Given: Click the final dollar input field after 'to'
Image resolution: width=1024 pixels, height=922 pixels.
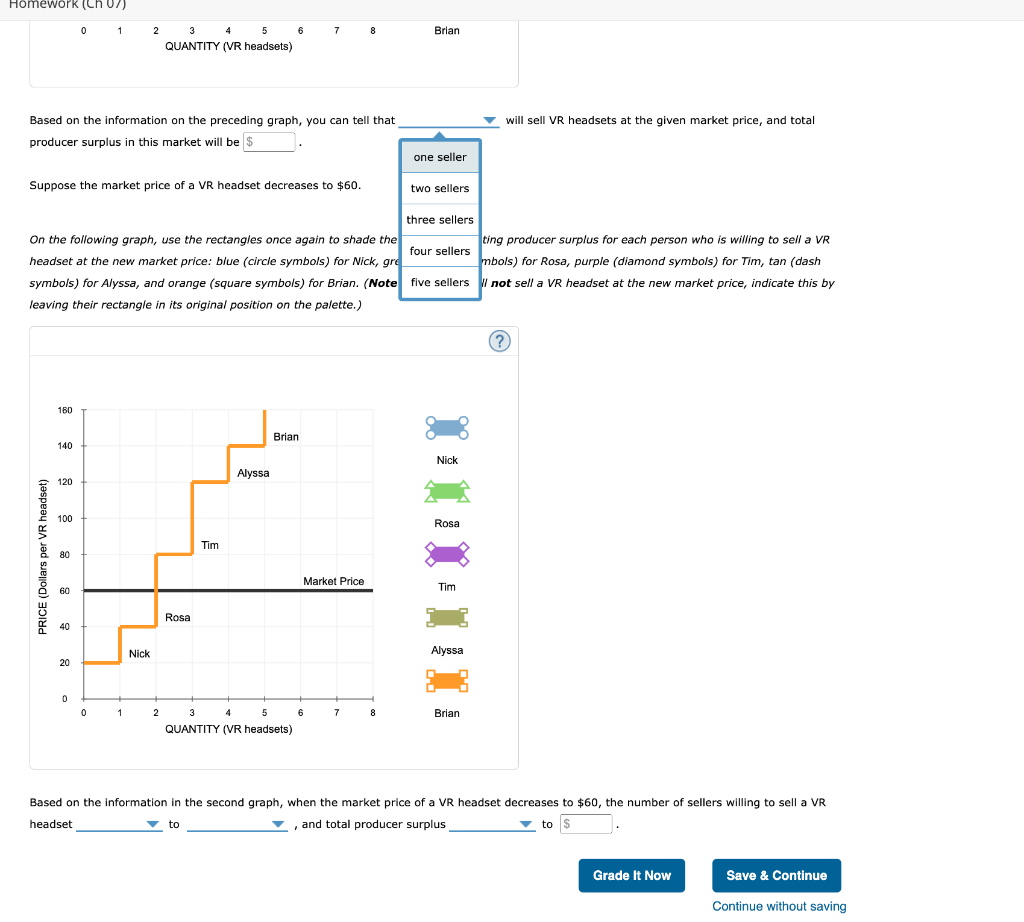Looking at the screenshot, I should [586, 824].
